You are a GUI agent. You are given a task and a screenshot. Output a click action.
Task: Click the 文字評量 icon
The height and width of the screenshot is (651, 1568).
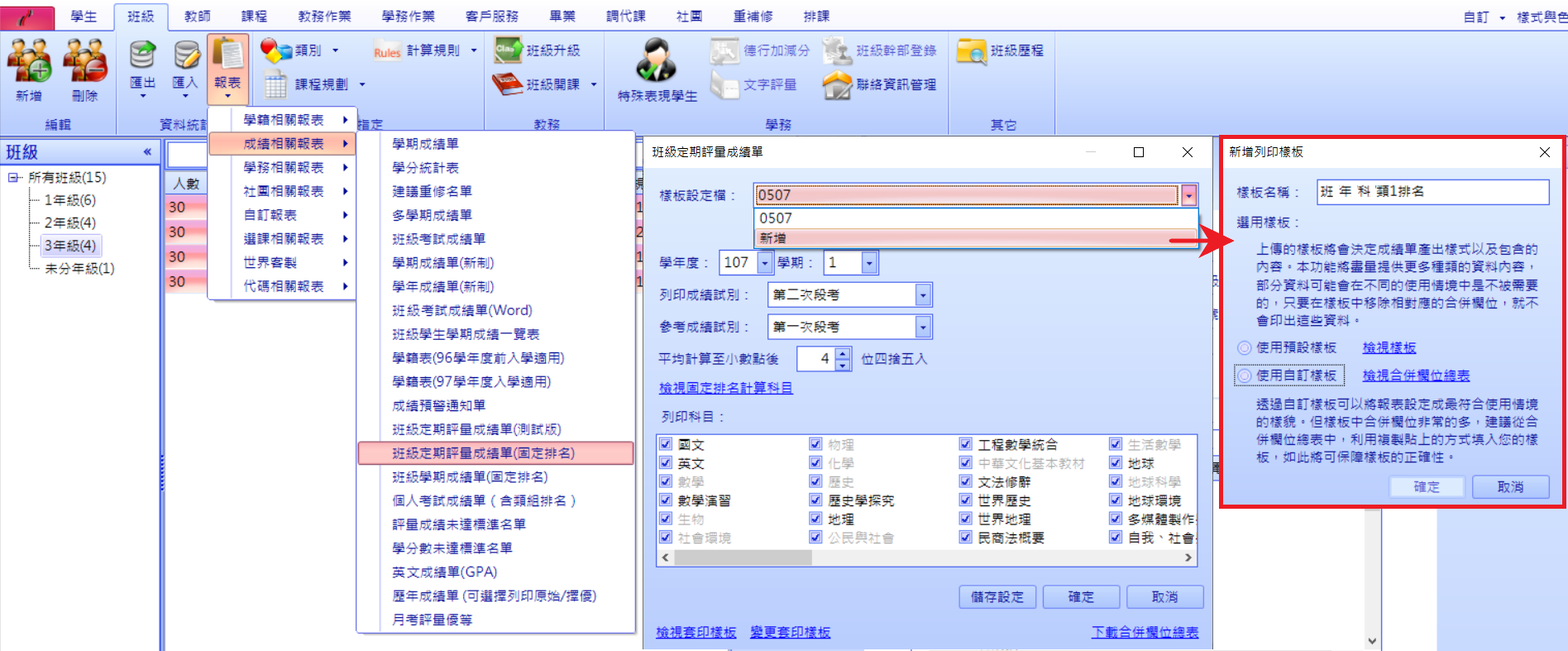click(724, 84)
